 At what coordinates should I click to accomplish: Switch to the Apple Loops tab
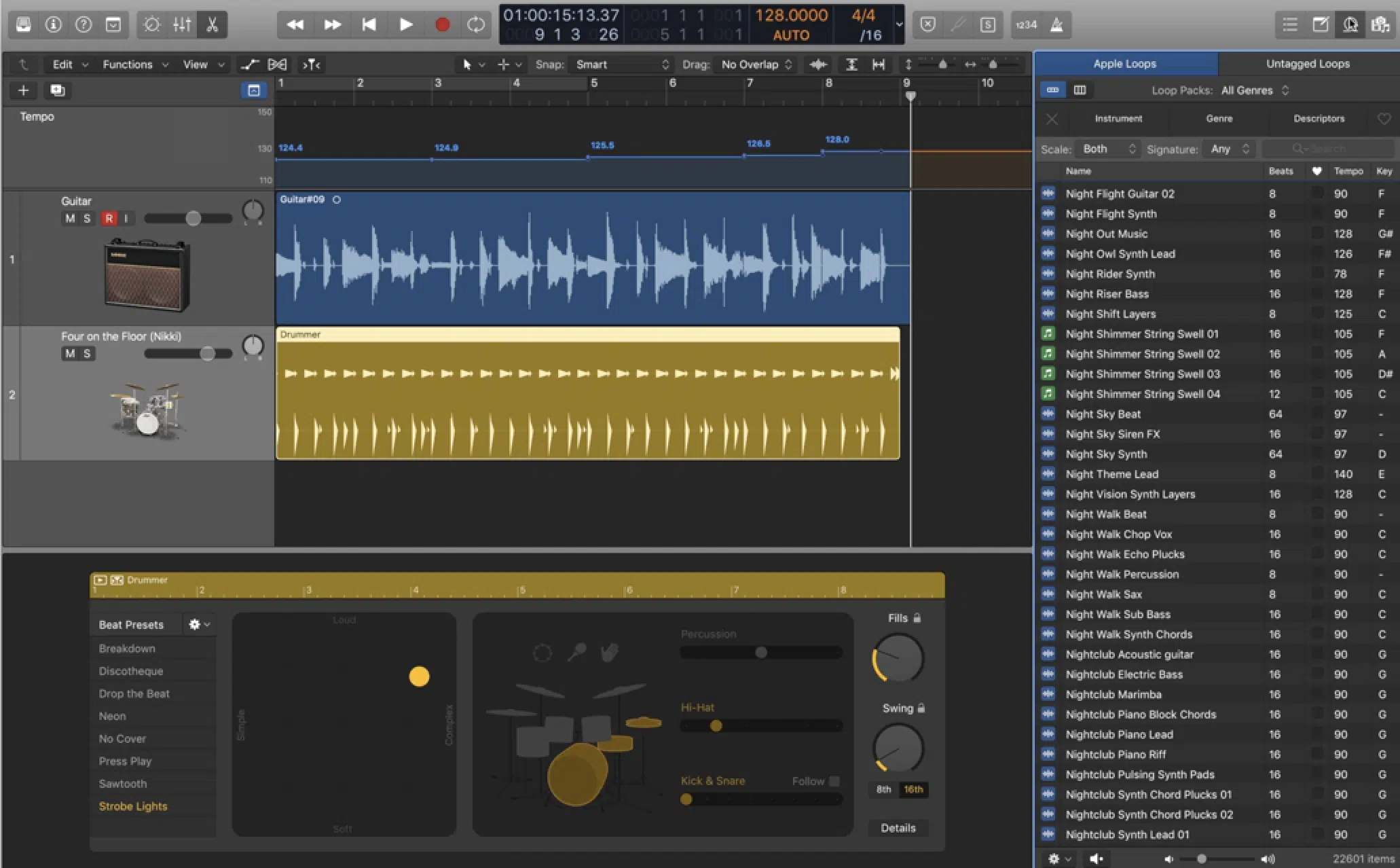click(x=1124, y=64)
